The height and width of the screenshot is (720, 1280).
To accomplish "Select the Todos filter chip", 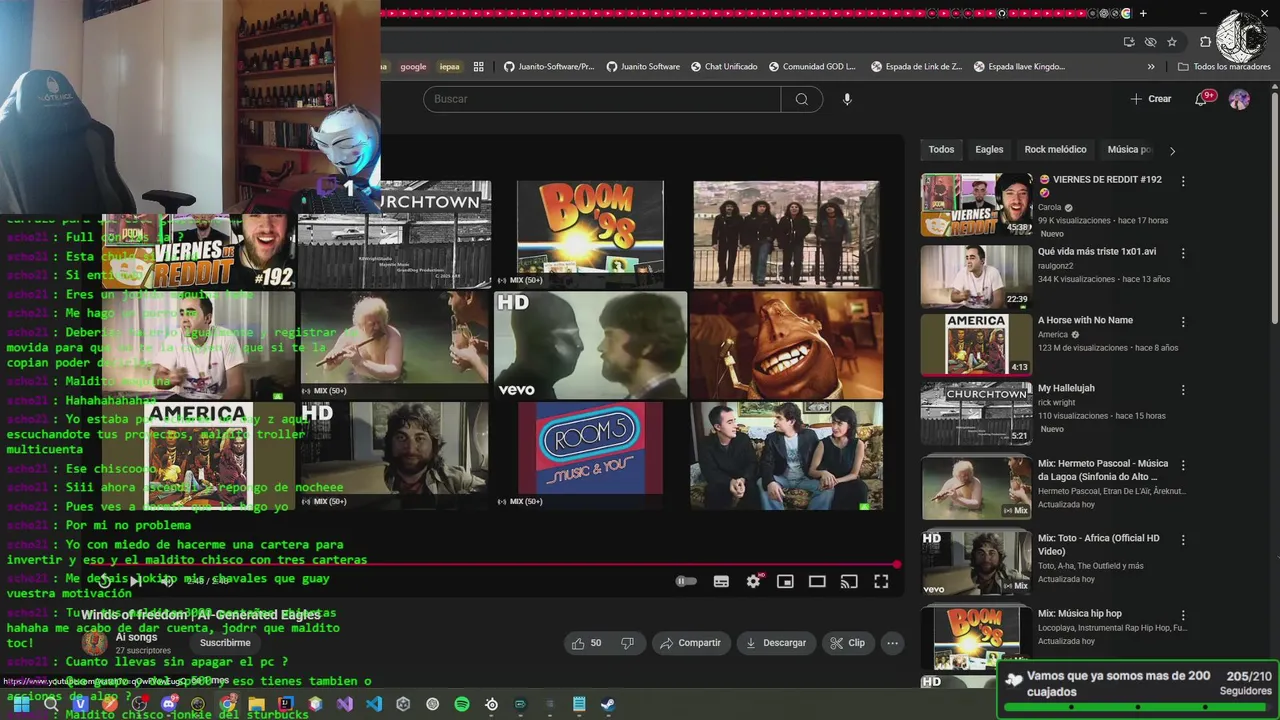I will click(941, 149).
